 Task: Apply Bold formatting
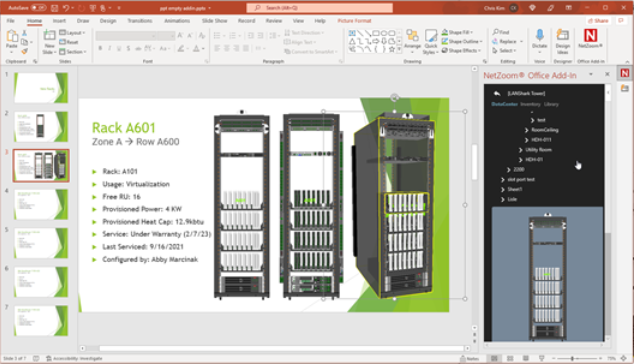[x=100, y=49]
